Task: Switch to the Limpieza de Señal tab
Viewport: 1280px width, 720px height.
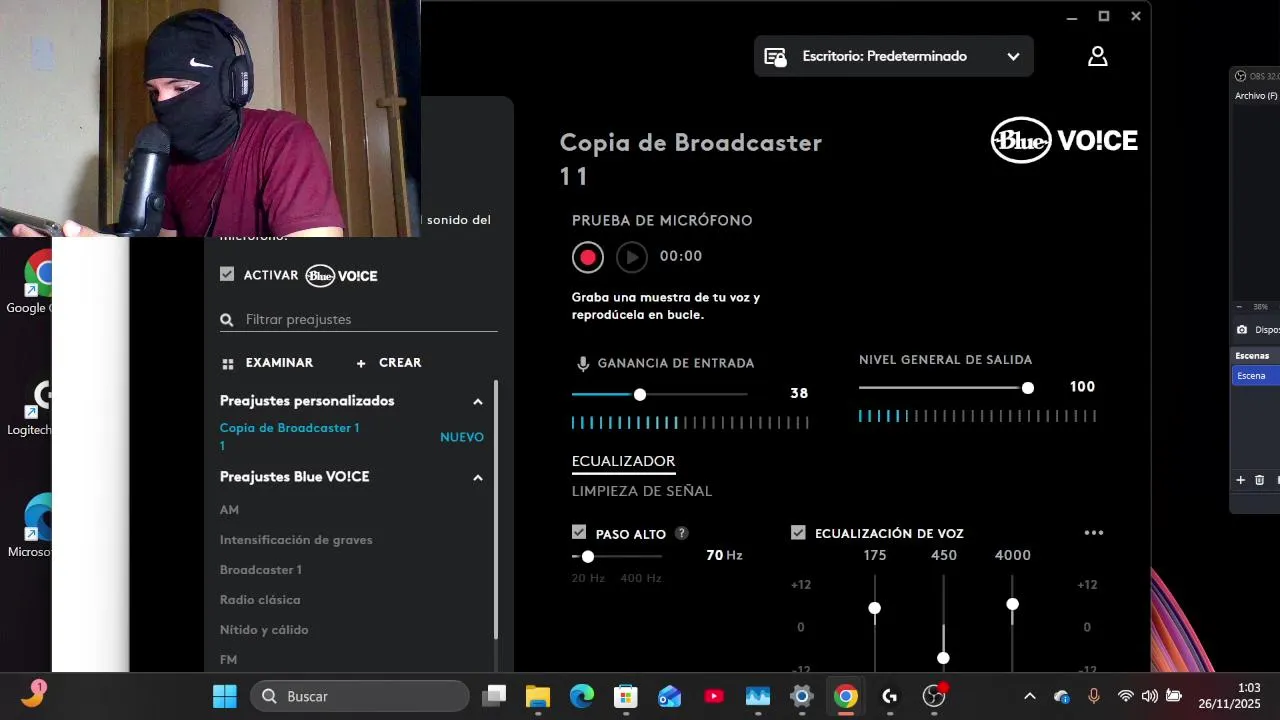Action: (x=642, y=491)
